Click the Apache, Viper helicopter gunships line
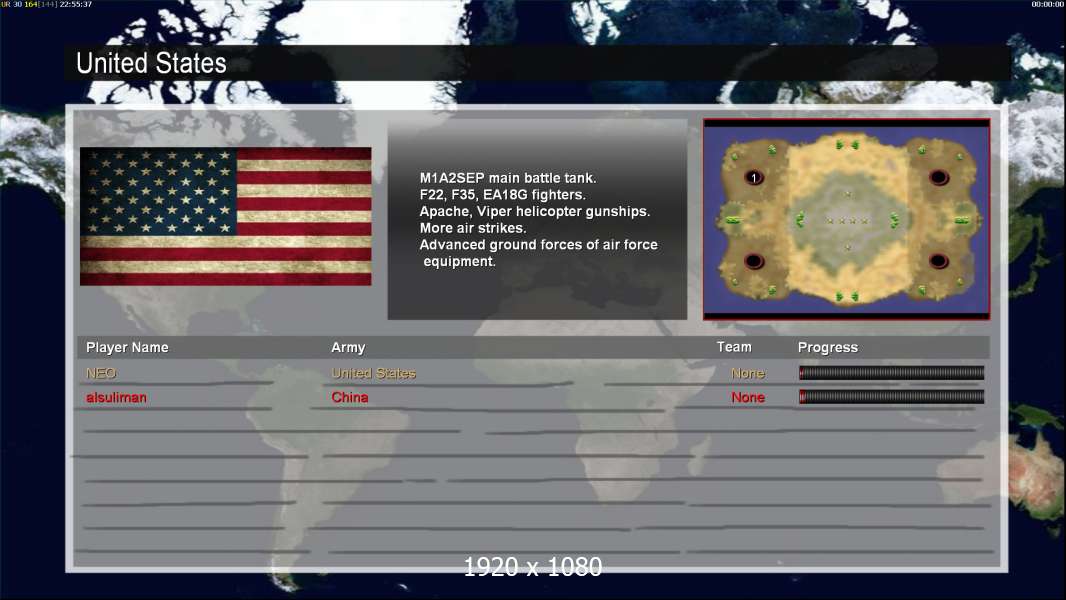The image size is (1066, 600). [534, 211]
